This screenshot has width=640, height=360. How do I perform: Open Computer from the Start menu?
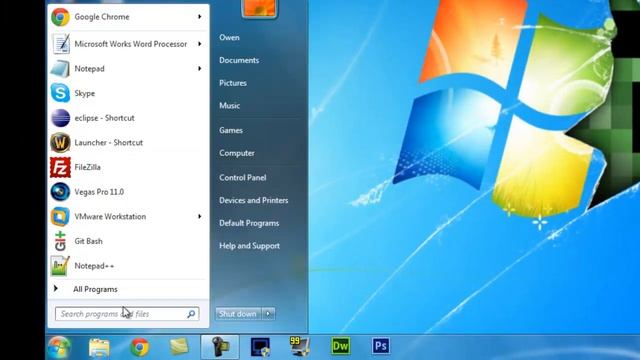[x=237, y=153]
